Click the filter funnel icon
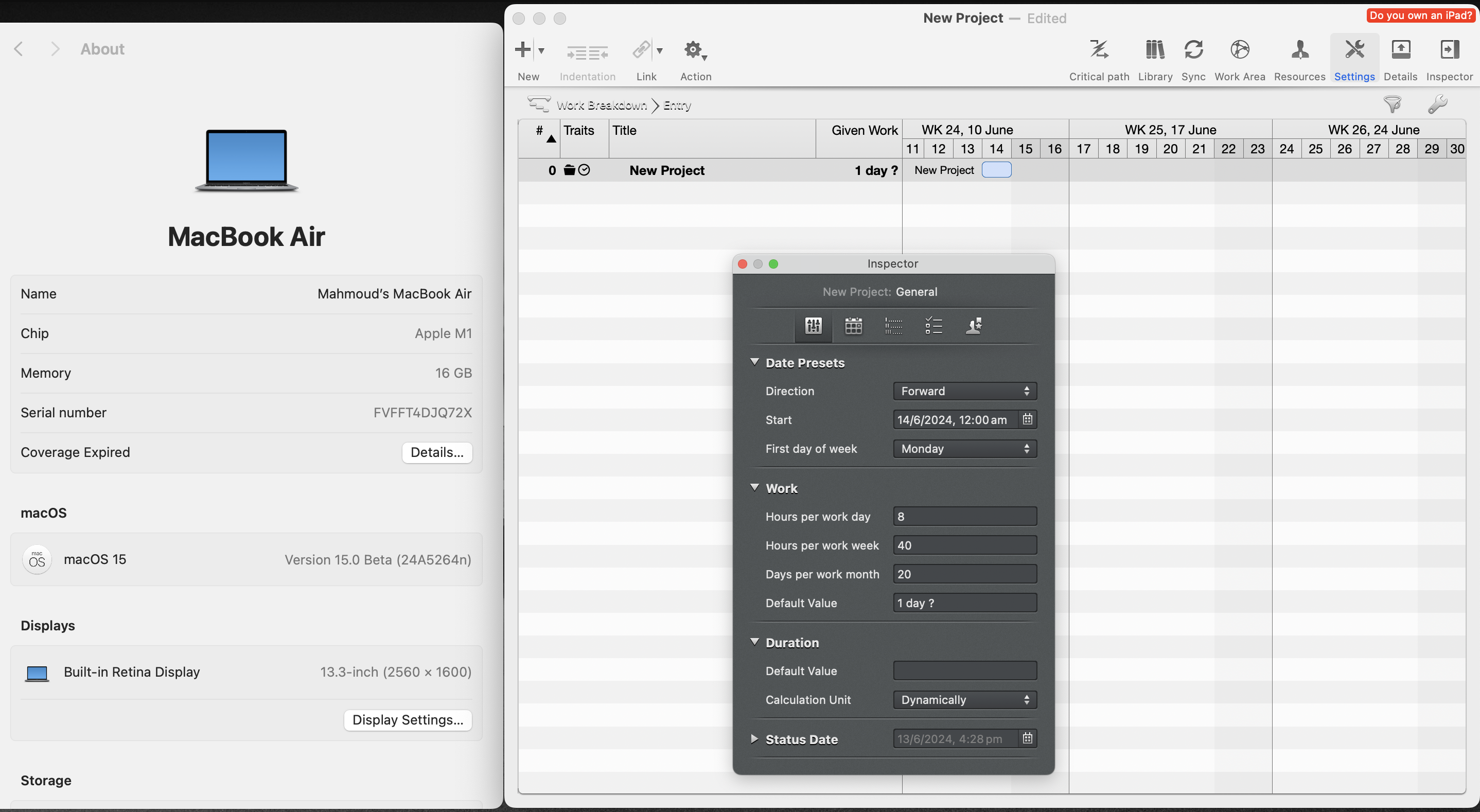Viewport: 1480px width, 812px height. (x=1392, y=104)
